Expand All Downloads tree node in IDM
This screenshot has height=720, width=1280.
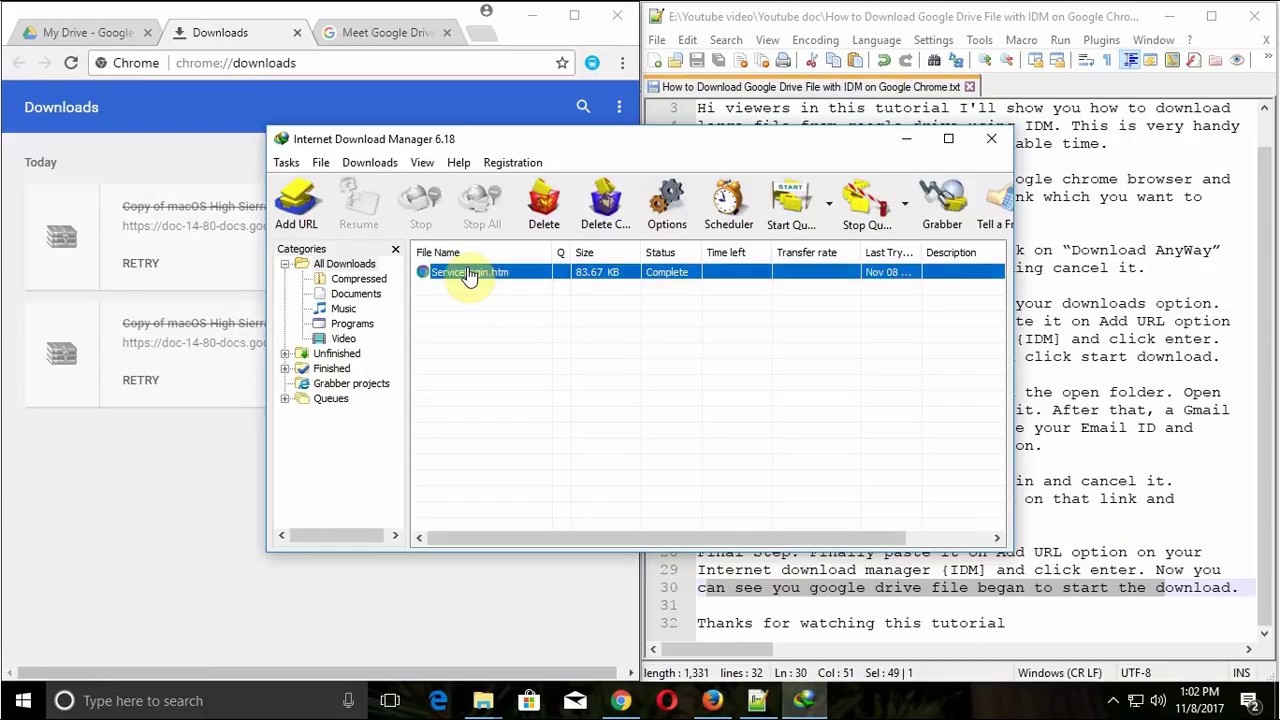click(x=285, y=264)
